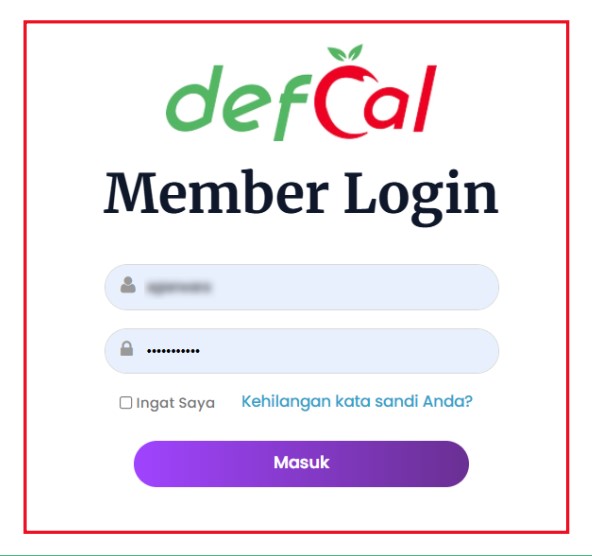Click the word 'Login' in the heading
The image size is (592, 556).
[x=421, y=198]
